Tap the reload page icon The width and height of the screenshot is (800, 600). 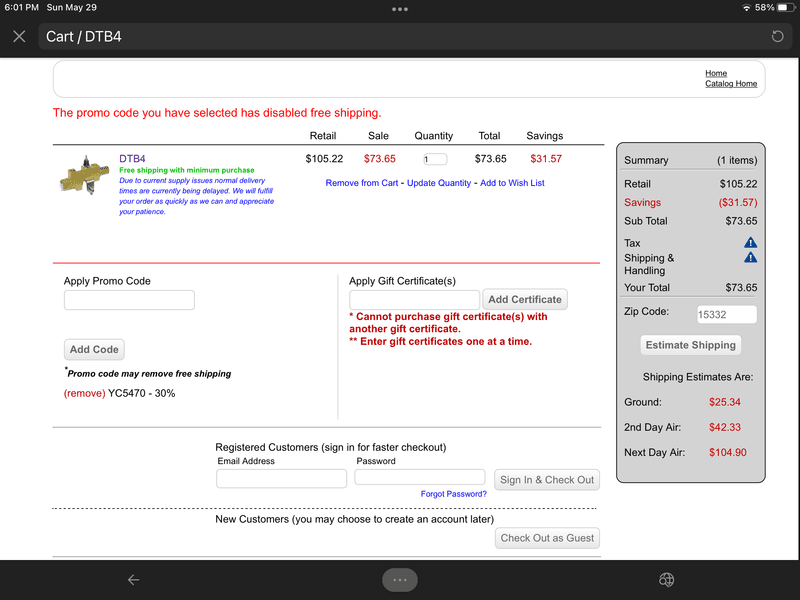(x=778, y=37)
